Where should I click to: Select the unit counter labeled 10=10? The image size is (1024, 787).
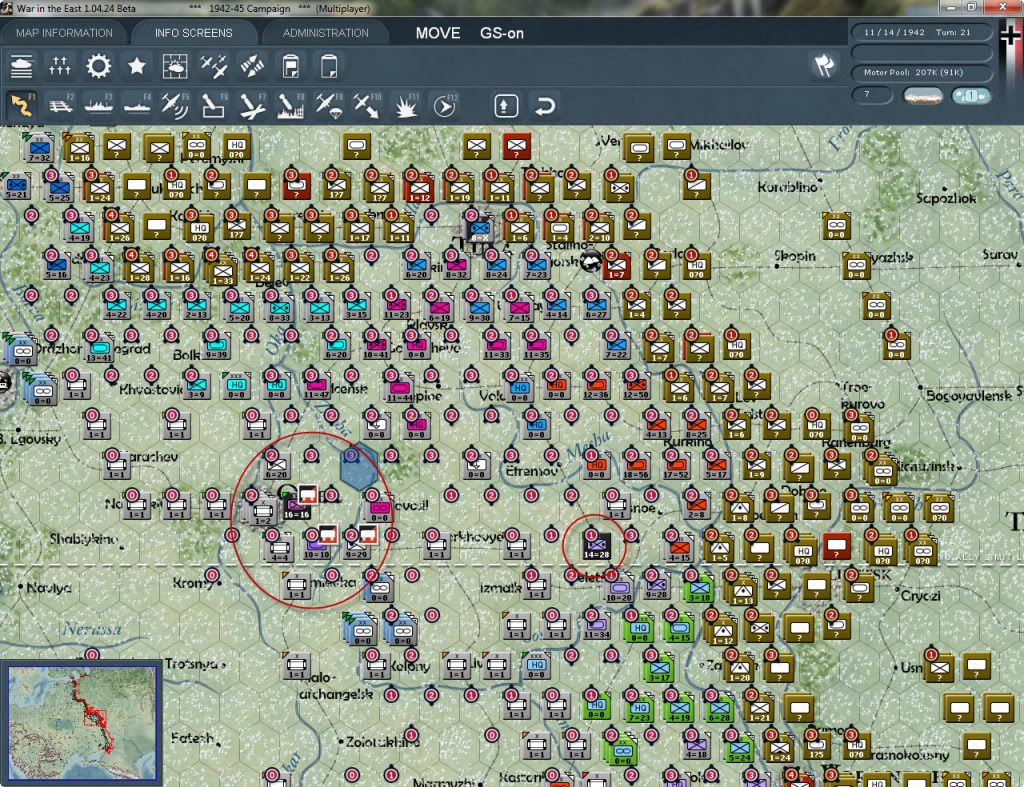(316, 546)
